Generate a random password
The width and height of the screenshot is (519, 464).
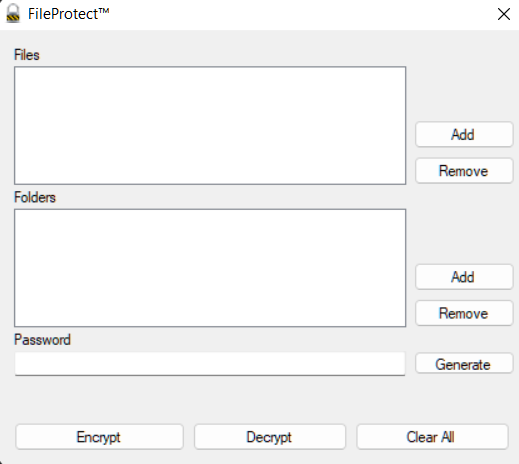click(464, 364)
